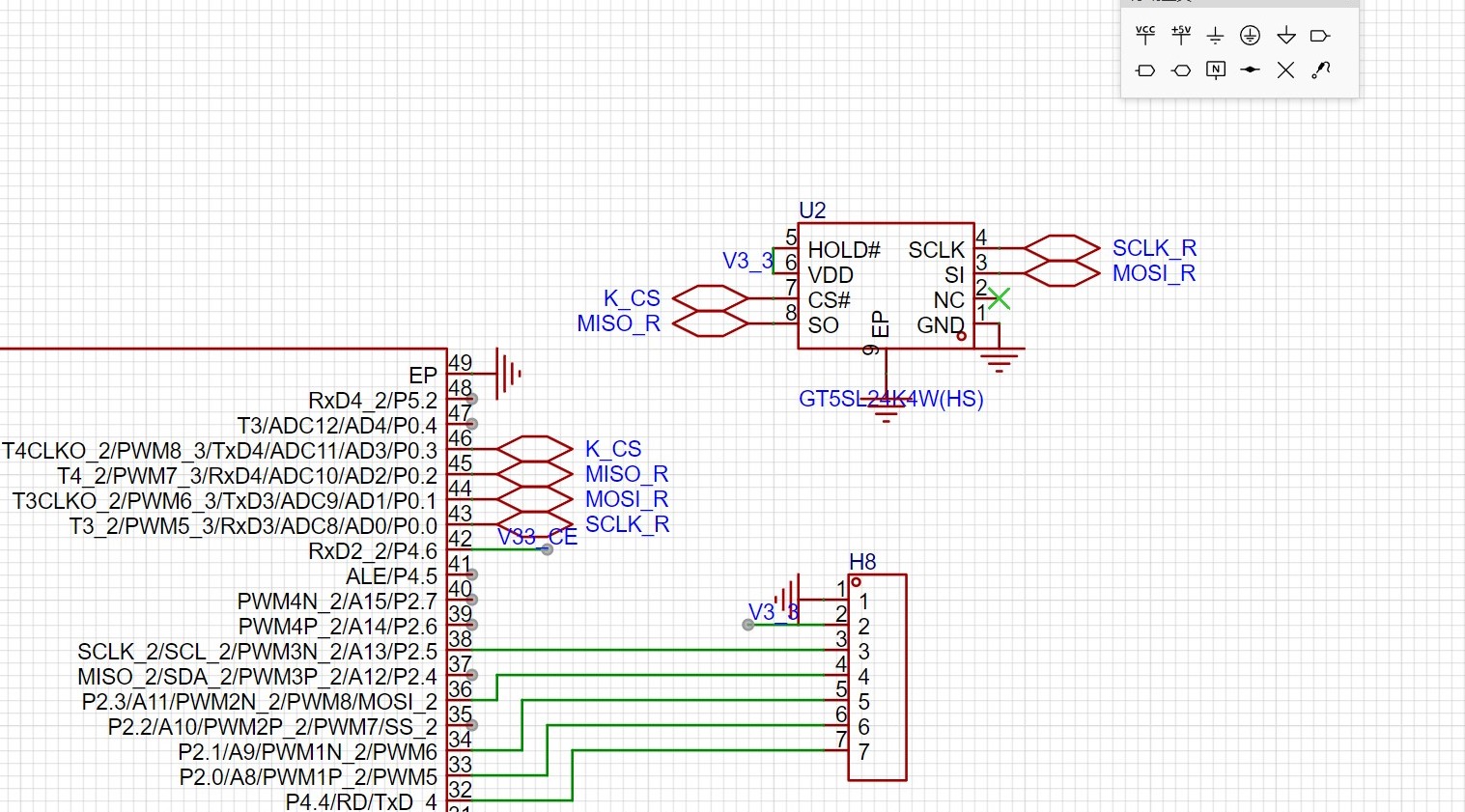This screenshot has height=812, width=1465.
Task: Activate the voltage probe tool
Action: point(1321,70)
